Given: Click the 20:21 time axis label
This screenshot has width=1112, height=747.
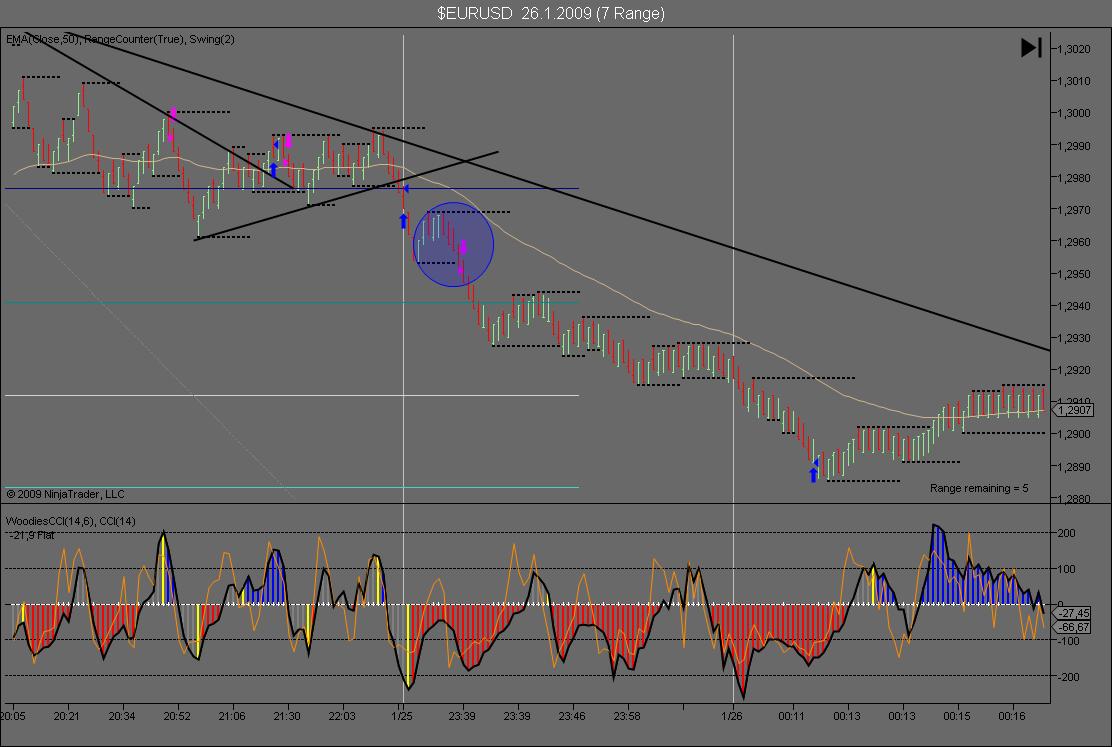Looking at the screenshot, I should [67, 716].
